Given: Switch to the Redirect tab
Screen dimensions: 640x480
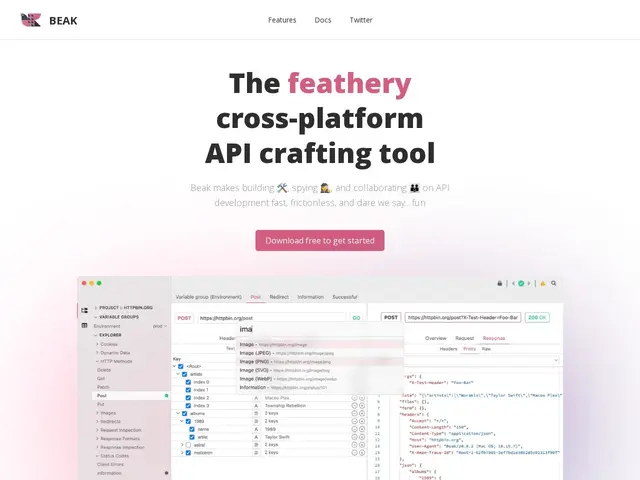Looking at the screenshot, I should [x=279, y=297].
